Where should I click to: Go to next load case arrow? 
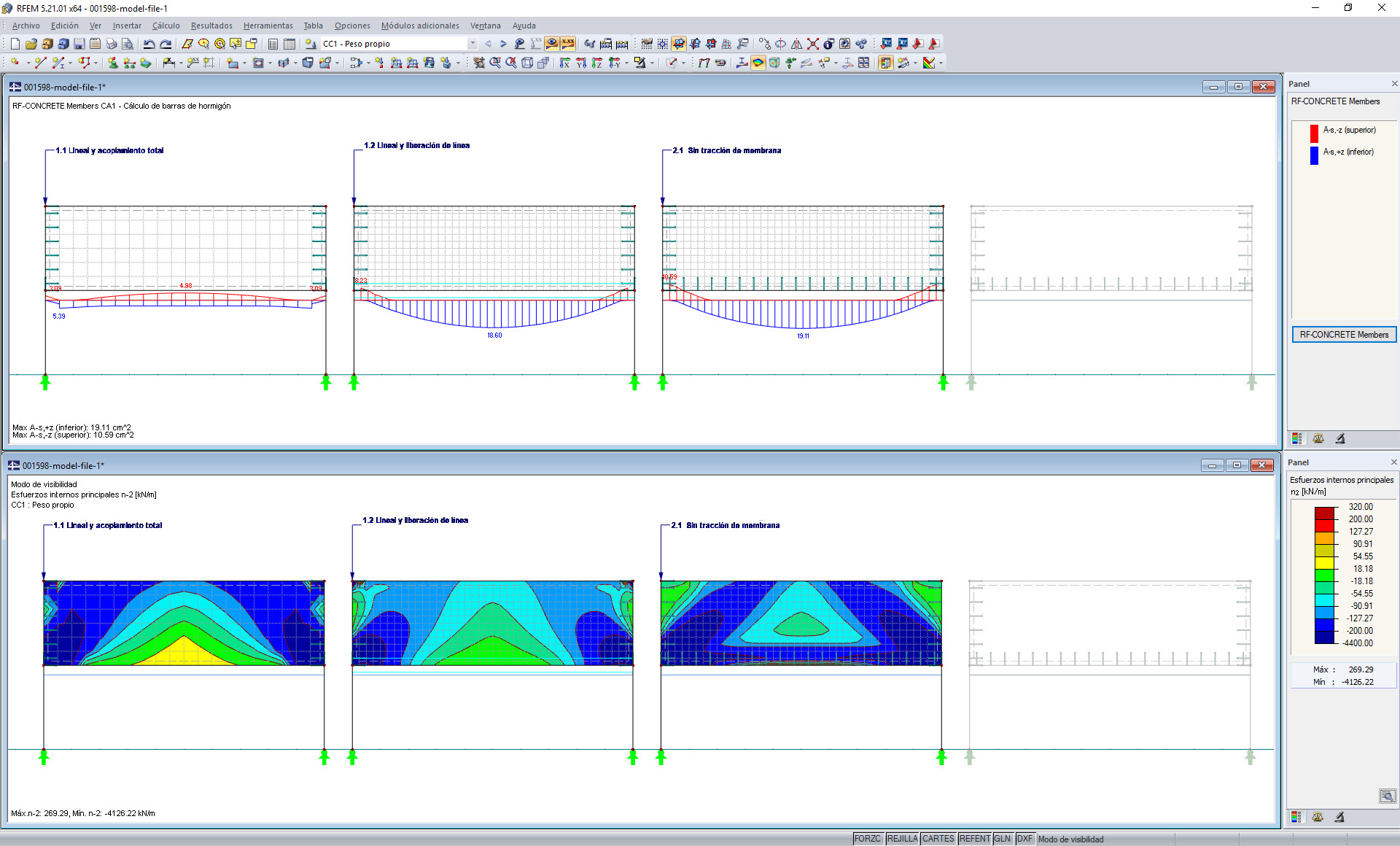tap(503, 44)
